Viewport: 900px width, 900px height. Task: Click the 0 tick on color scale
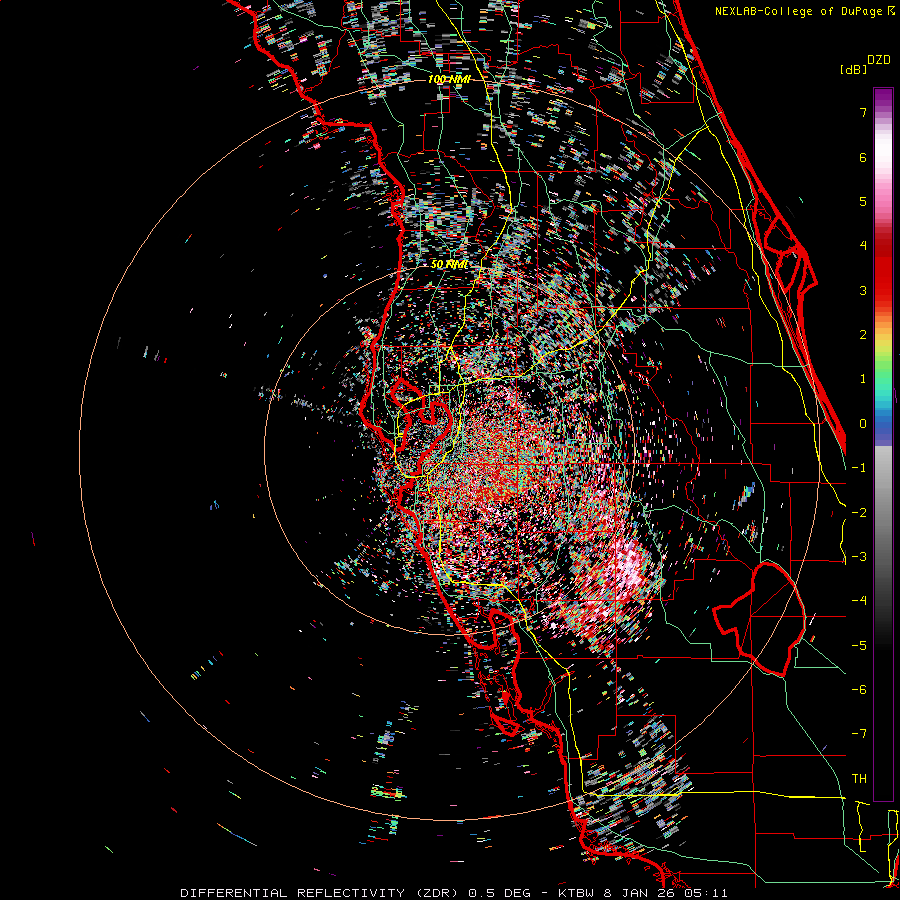point(863,424)
